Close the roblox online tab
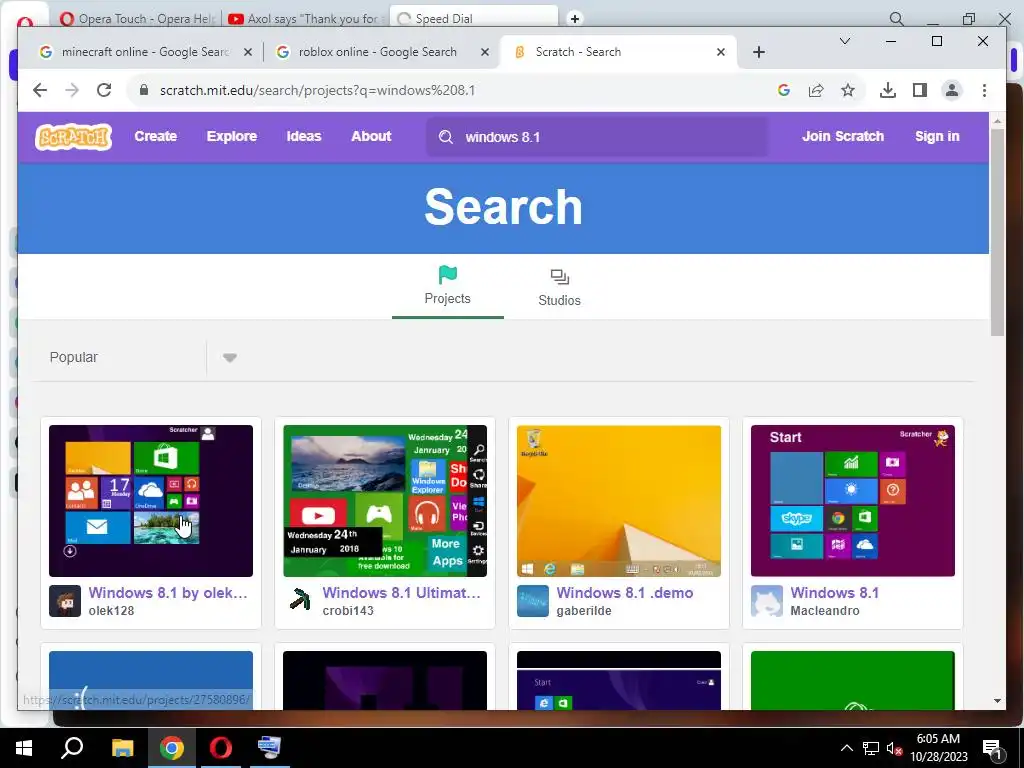This screenshot has height=768, width=1024. click(x=485, y=52)
